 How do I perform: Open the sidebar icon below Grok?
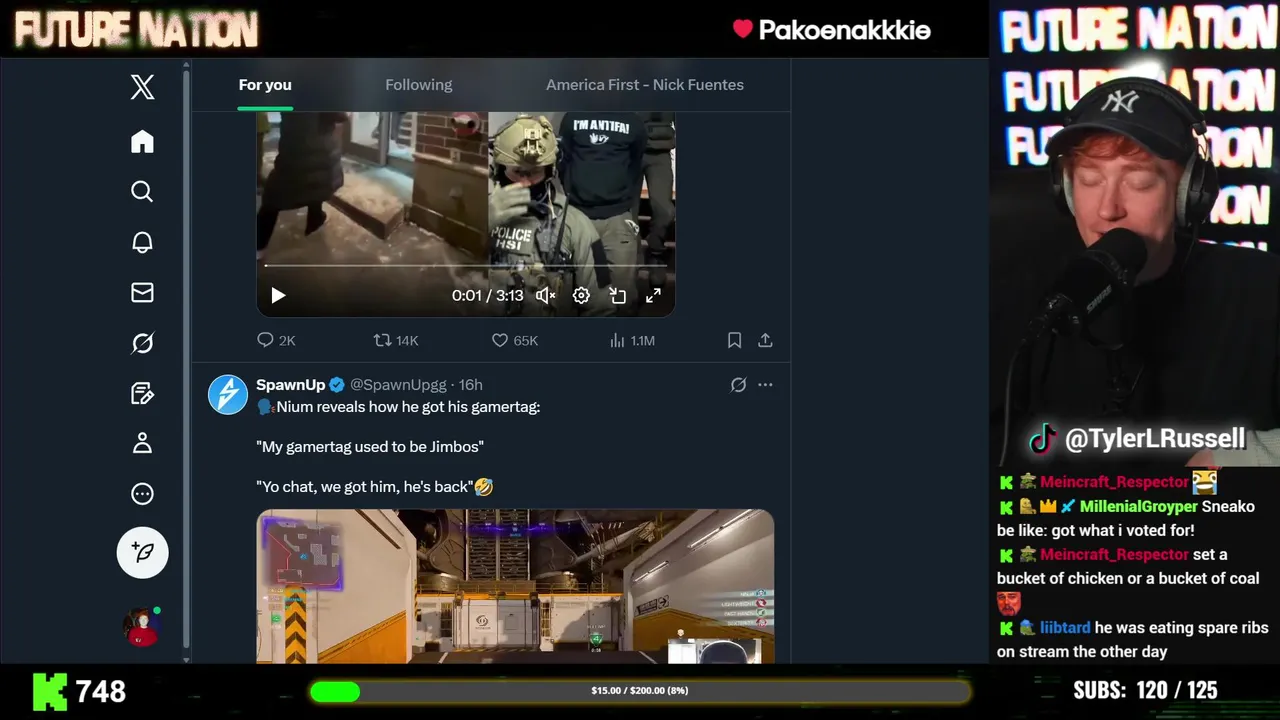click(142, 393)
